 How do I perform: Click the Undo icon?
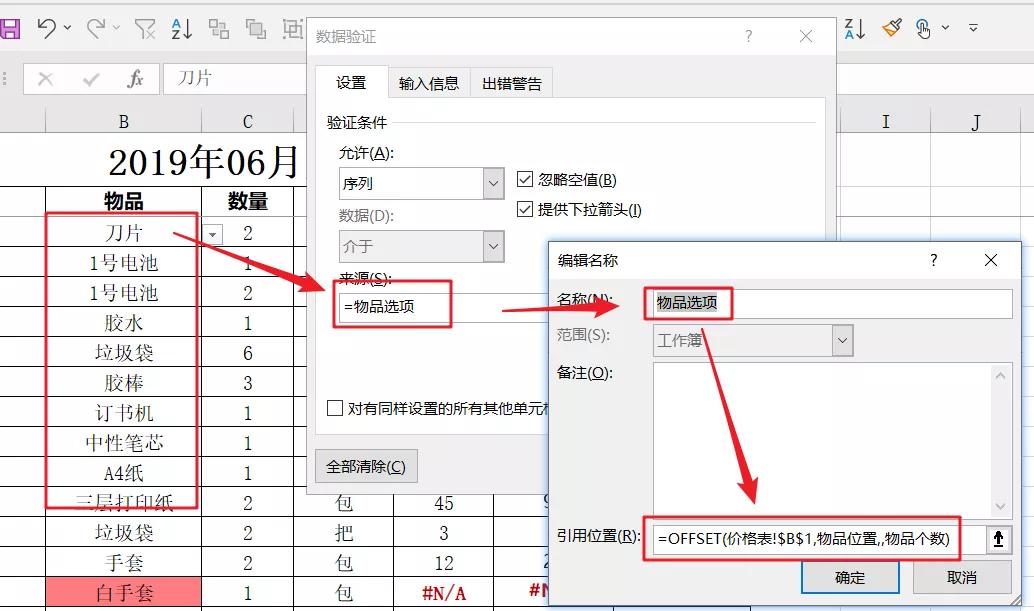[x=48, y=28]
